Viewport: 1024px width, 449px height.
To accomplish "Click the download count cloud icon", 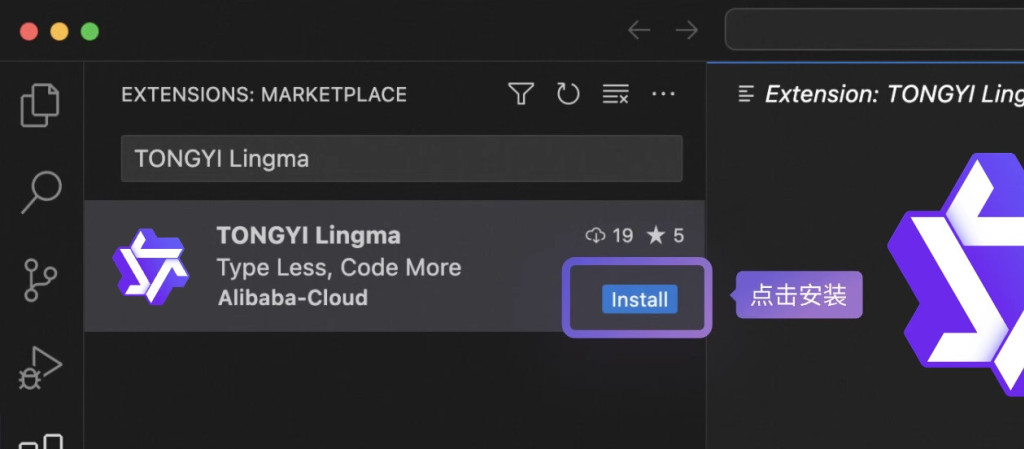I will pos(596,236).
